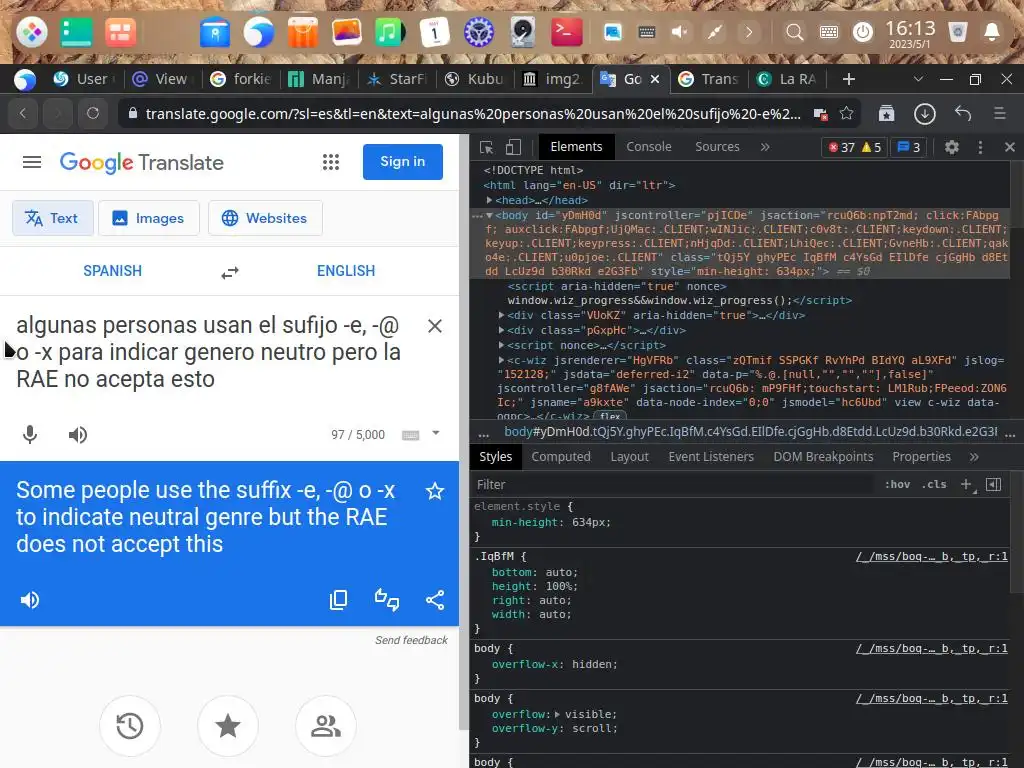The image size is (1024, 768).
Task: Expand the div class pGxpHc node
Action: tap(502, 330)
